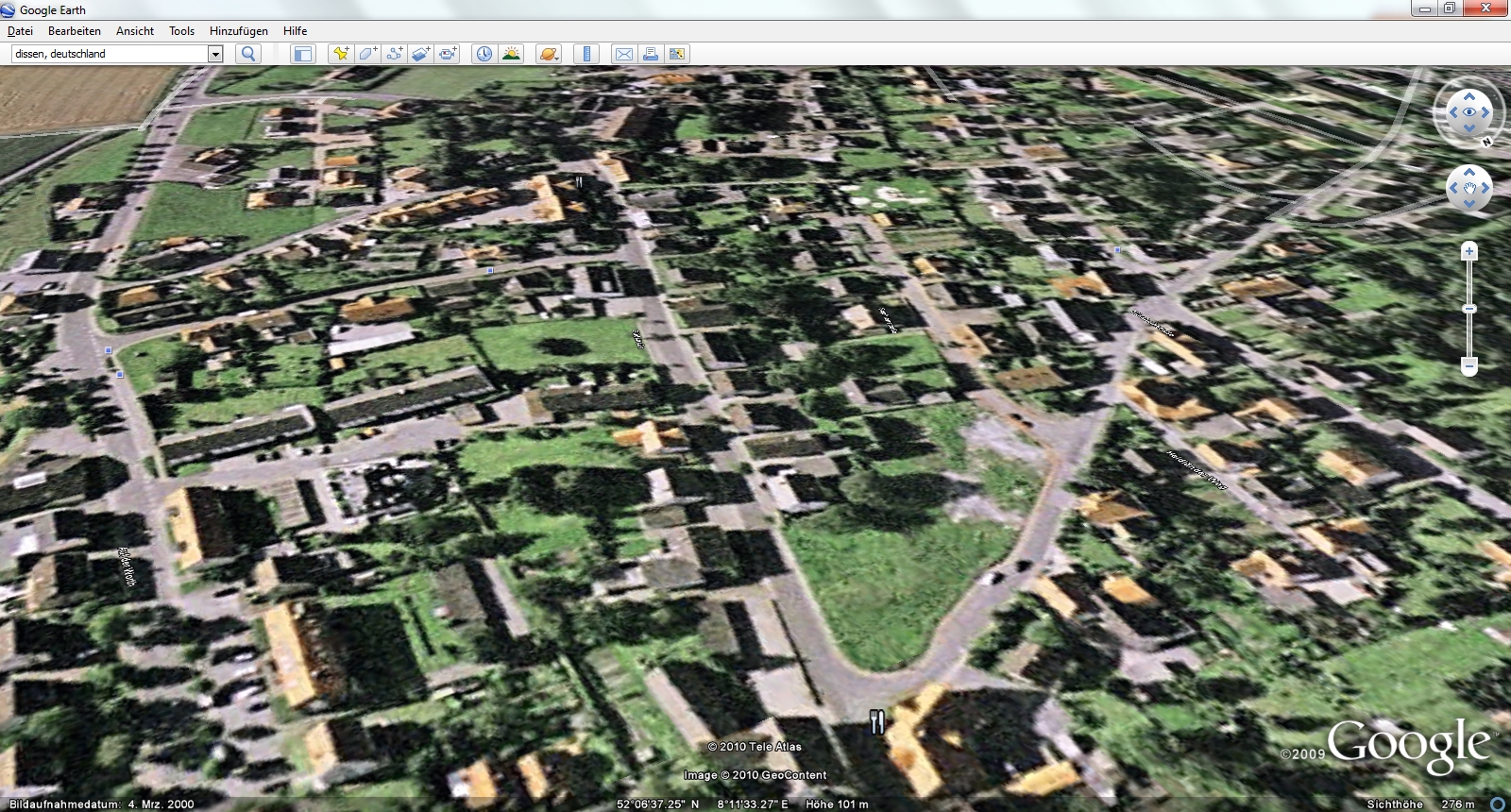Viewport: 1511px width, 812px height.
Task: Toggle sunlight across the landscape
Action: (x=511, y=54)
